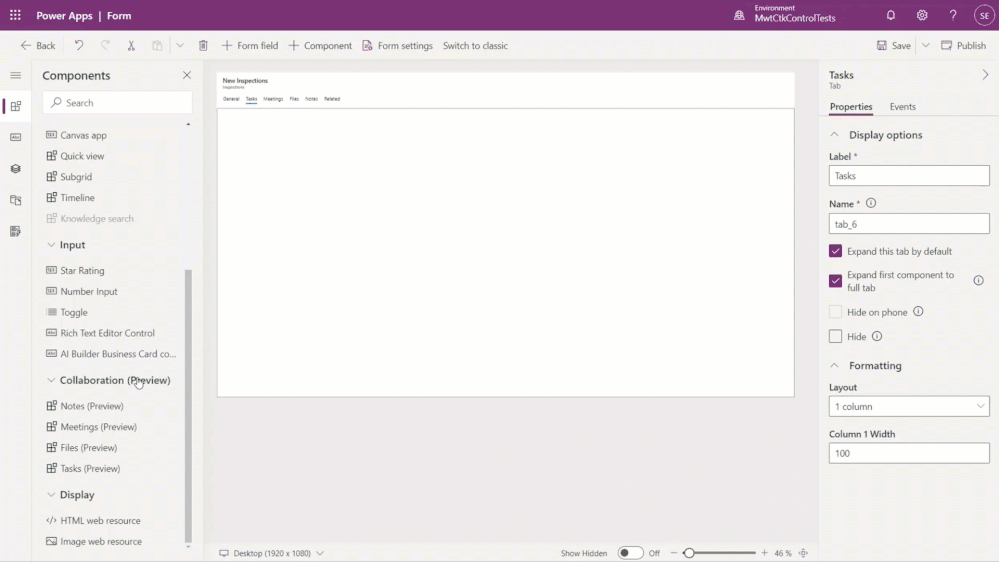This screenshot has width=999, height=562.
Task: Click Component in the toolbar
Action: (320, 45)
